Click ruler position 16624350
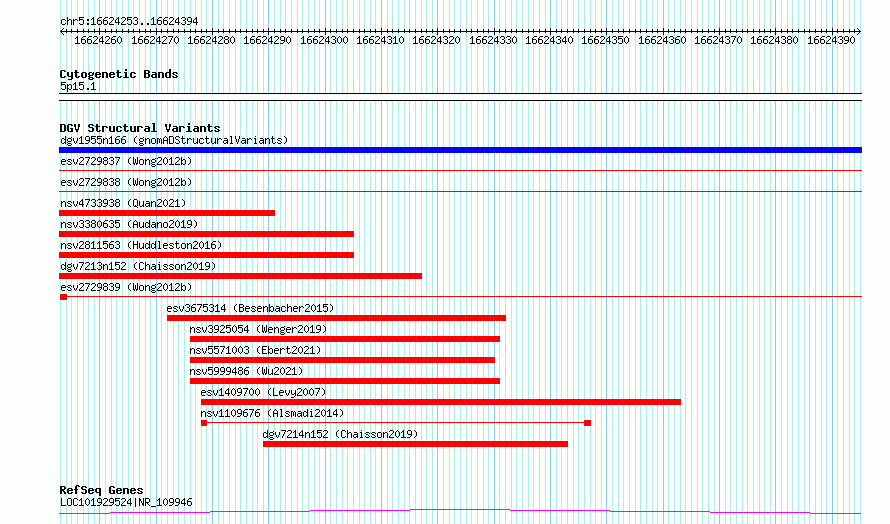890x524 pixels. click(x=606, y=40)
